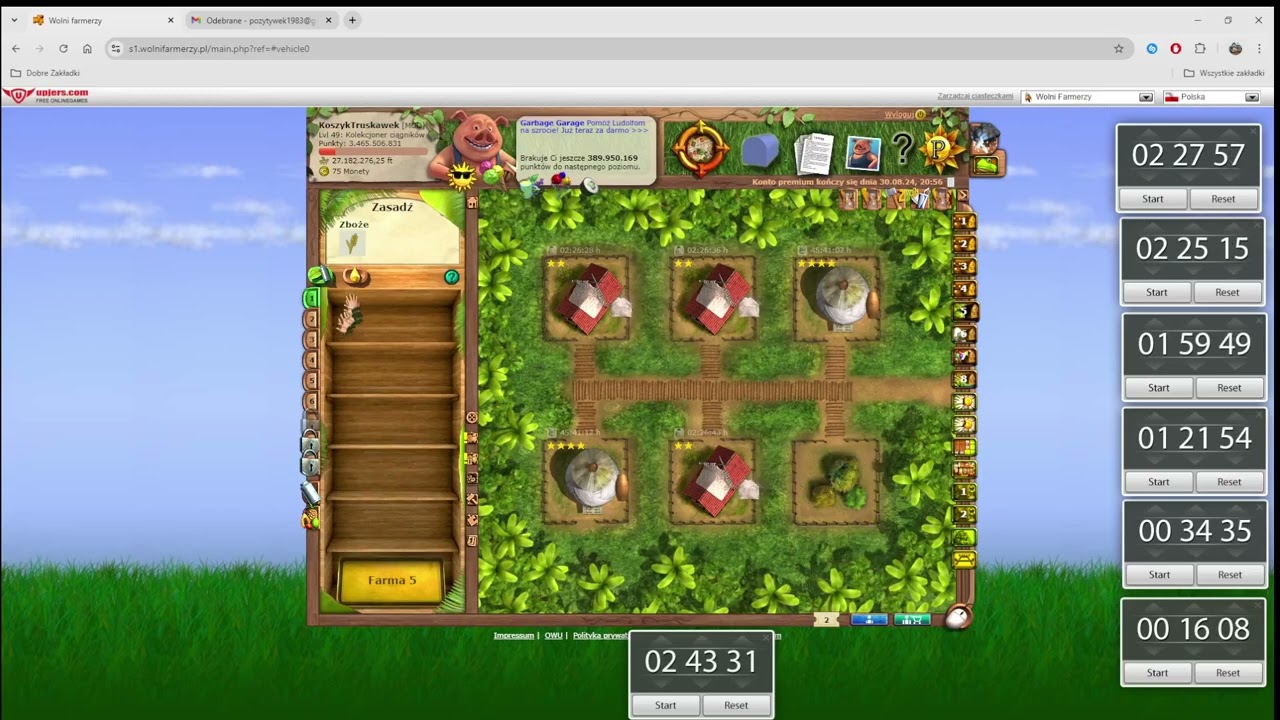The height and width of the screenshot is (720, 1280).
Task: Open the teal market cart icon
Action: (911, 620)
